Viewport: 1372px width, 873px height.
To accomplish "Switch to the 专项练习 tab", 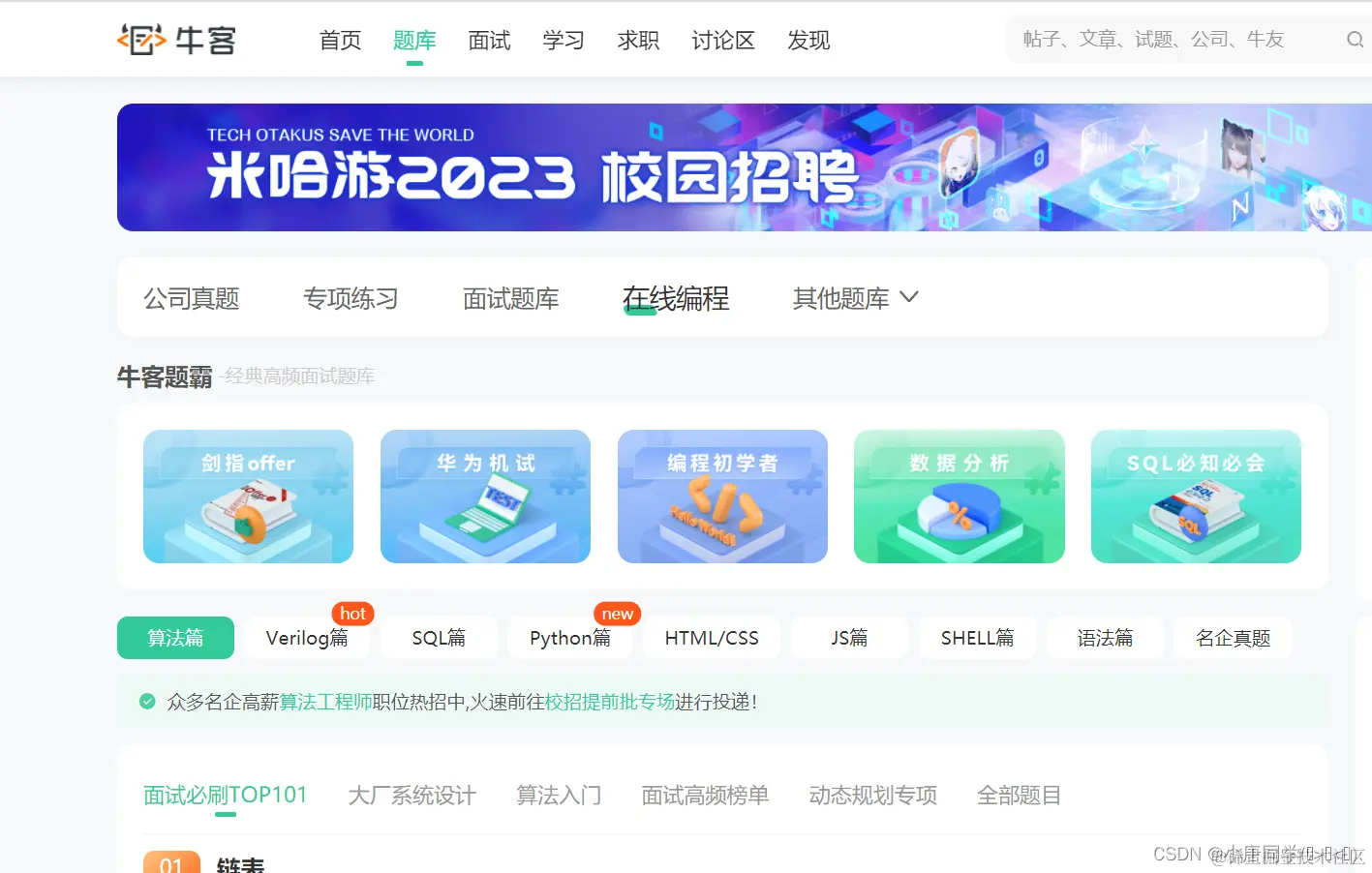I will [351, 299].
